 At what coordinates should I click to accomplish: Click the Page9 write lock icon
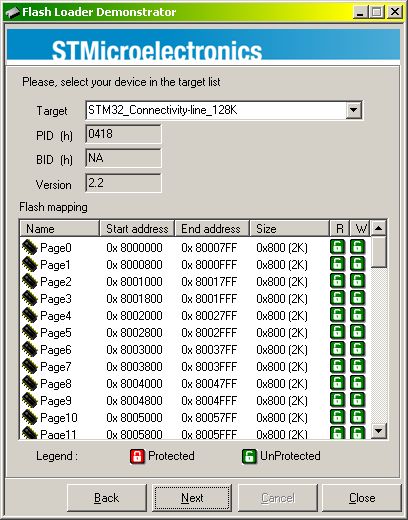[x=357, y=400]
